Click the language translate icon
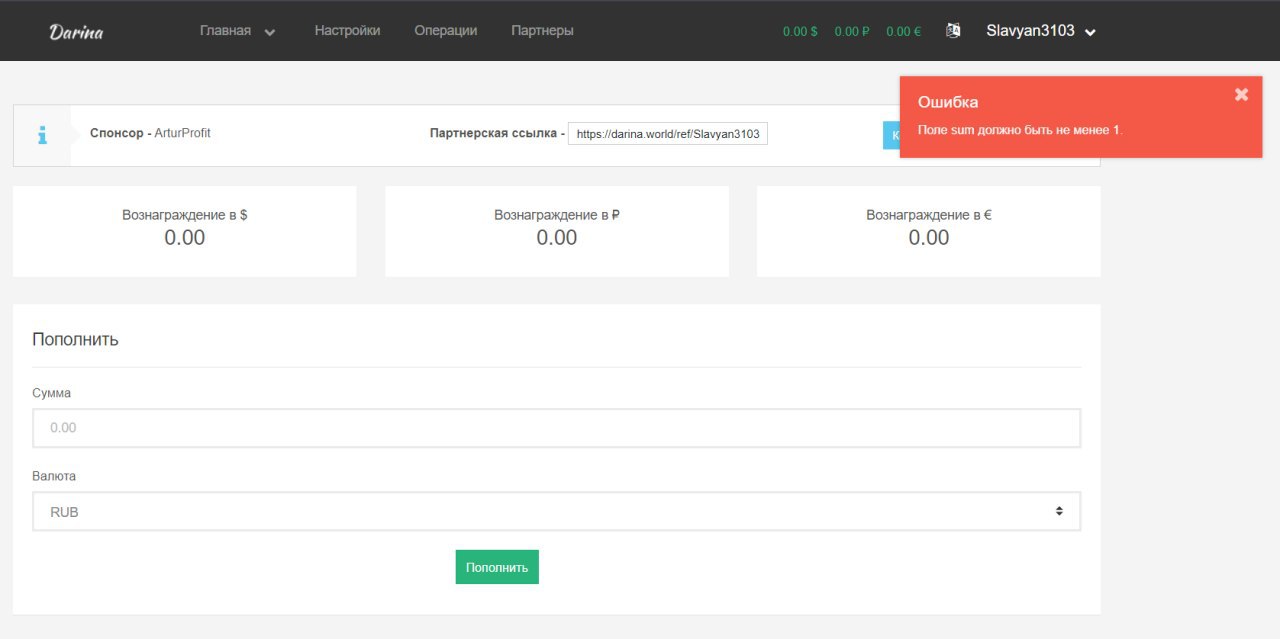 954,31
